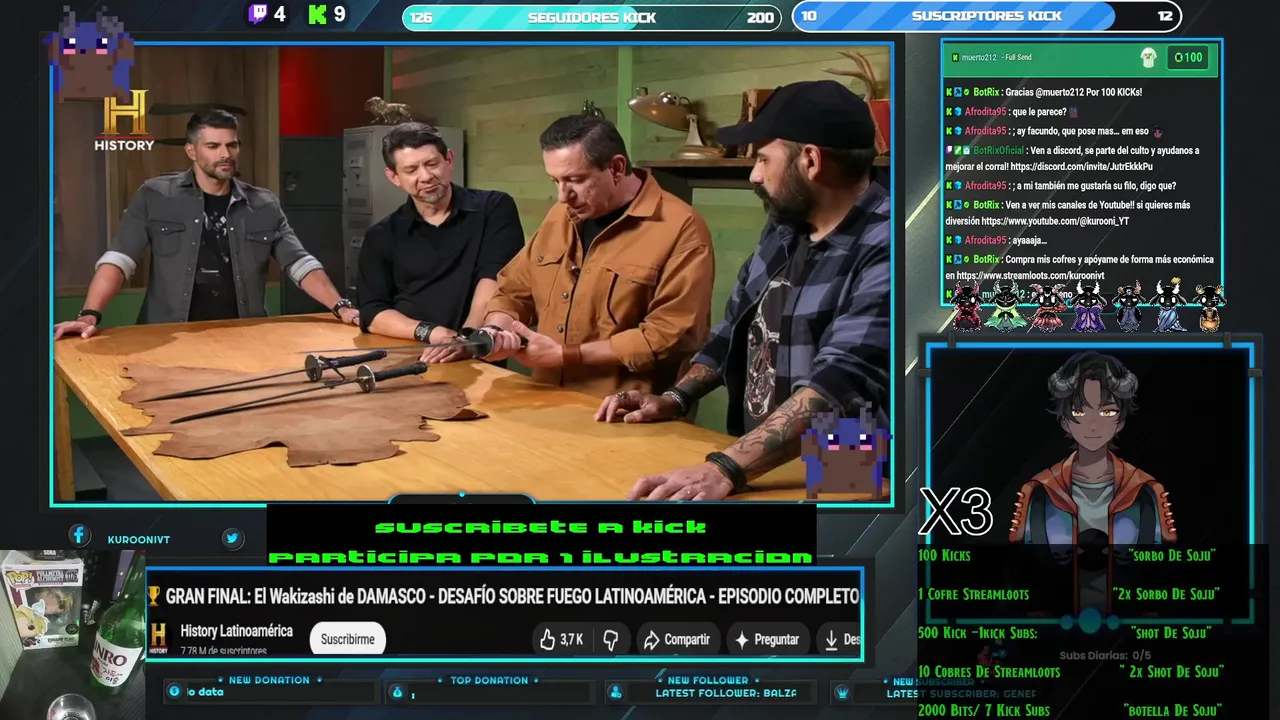Viewport: 1280px width, 720px height.
Task: Click the KUROONIVT social handle text
Action: pos(139,540)
